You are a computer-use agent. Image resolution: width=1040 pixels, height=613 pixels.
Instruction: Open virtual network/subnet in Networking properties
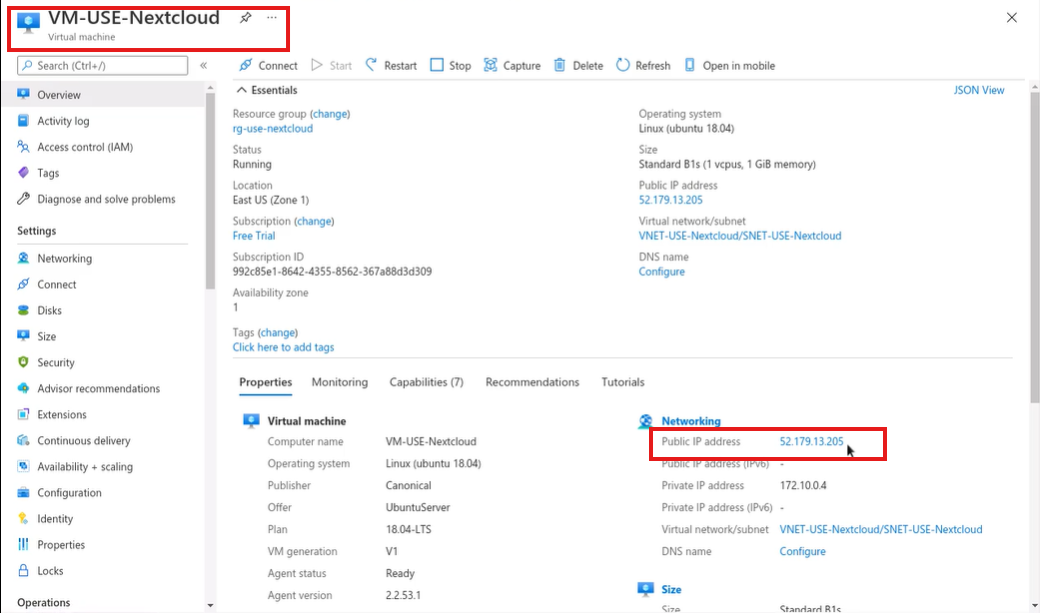coord(881,529)
